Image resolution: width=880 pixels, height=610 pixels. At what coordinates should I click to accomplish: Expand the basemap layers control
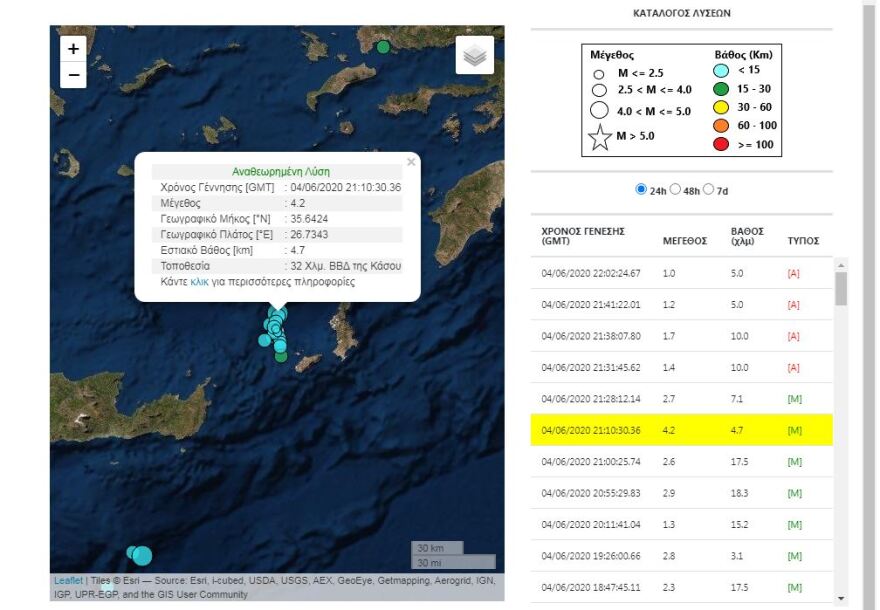point(476,55)
